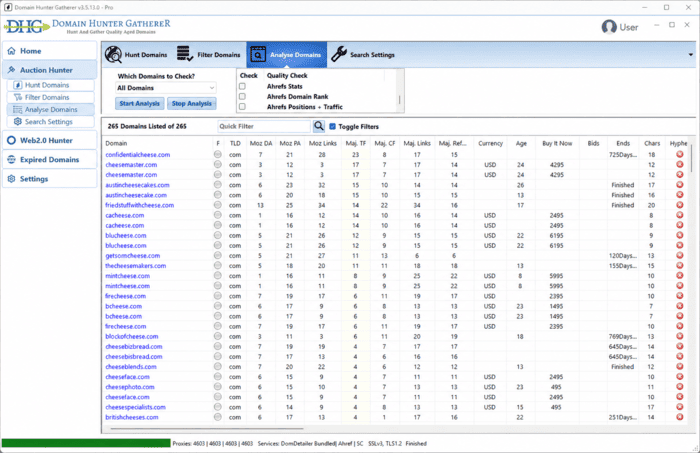Select Analyse Domains in sidebar submenu
Screen dimensions: 700x453
tap(51, 109)
